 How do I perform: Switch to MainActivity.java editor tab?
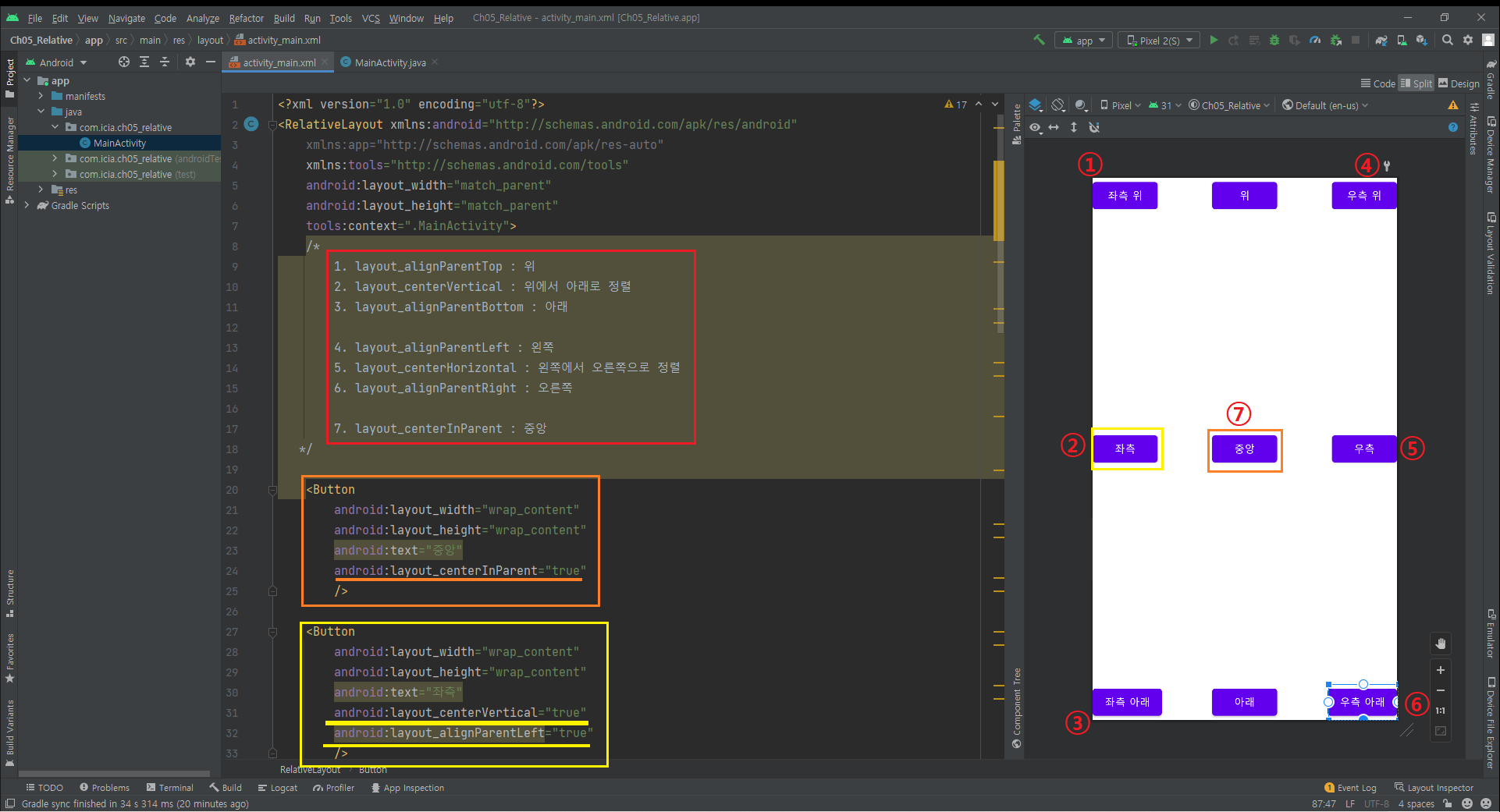390,62
